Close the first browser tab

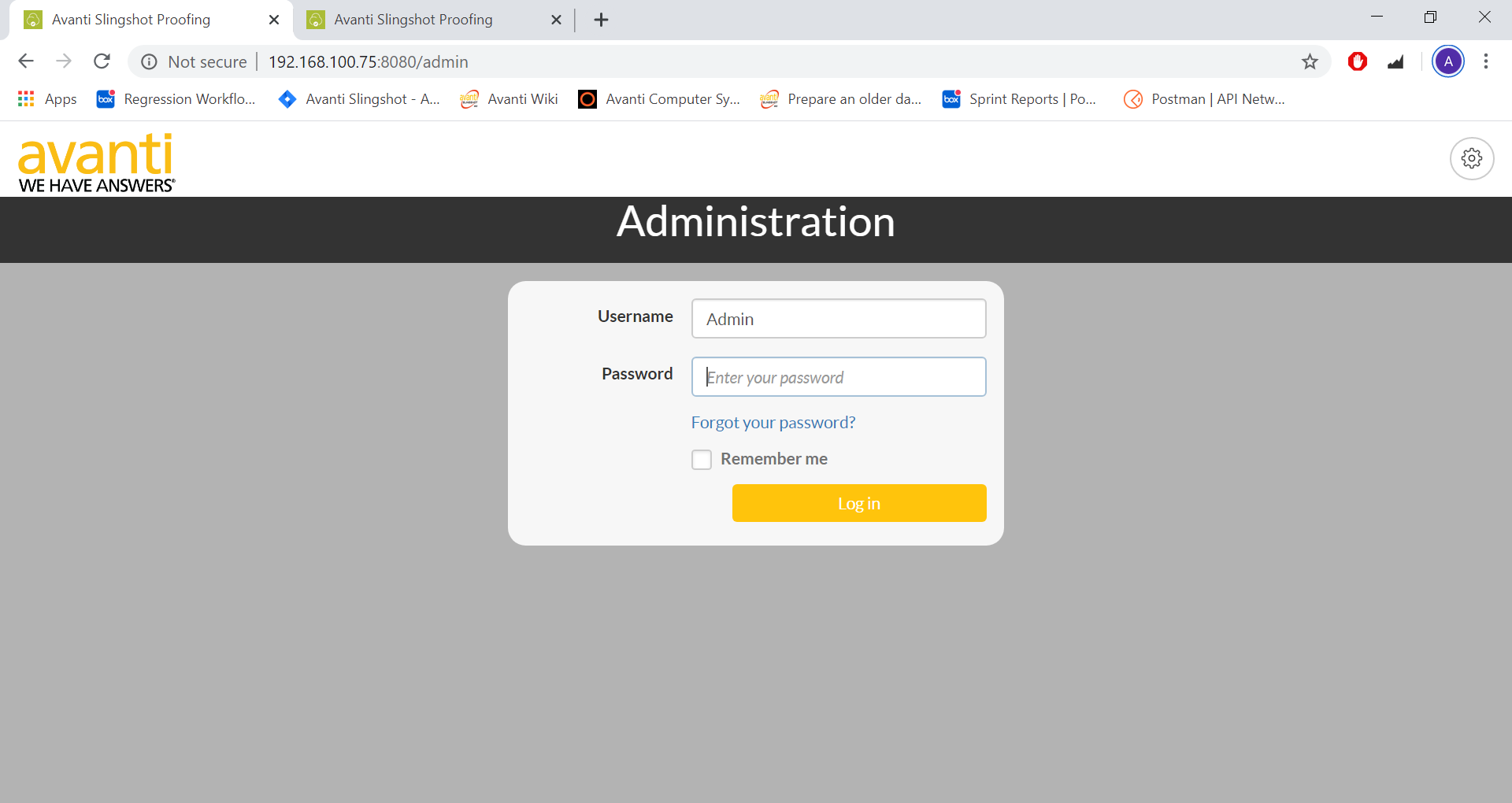click(x=274, y=20)
